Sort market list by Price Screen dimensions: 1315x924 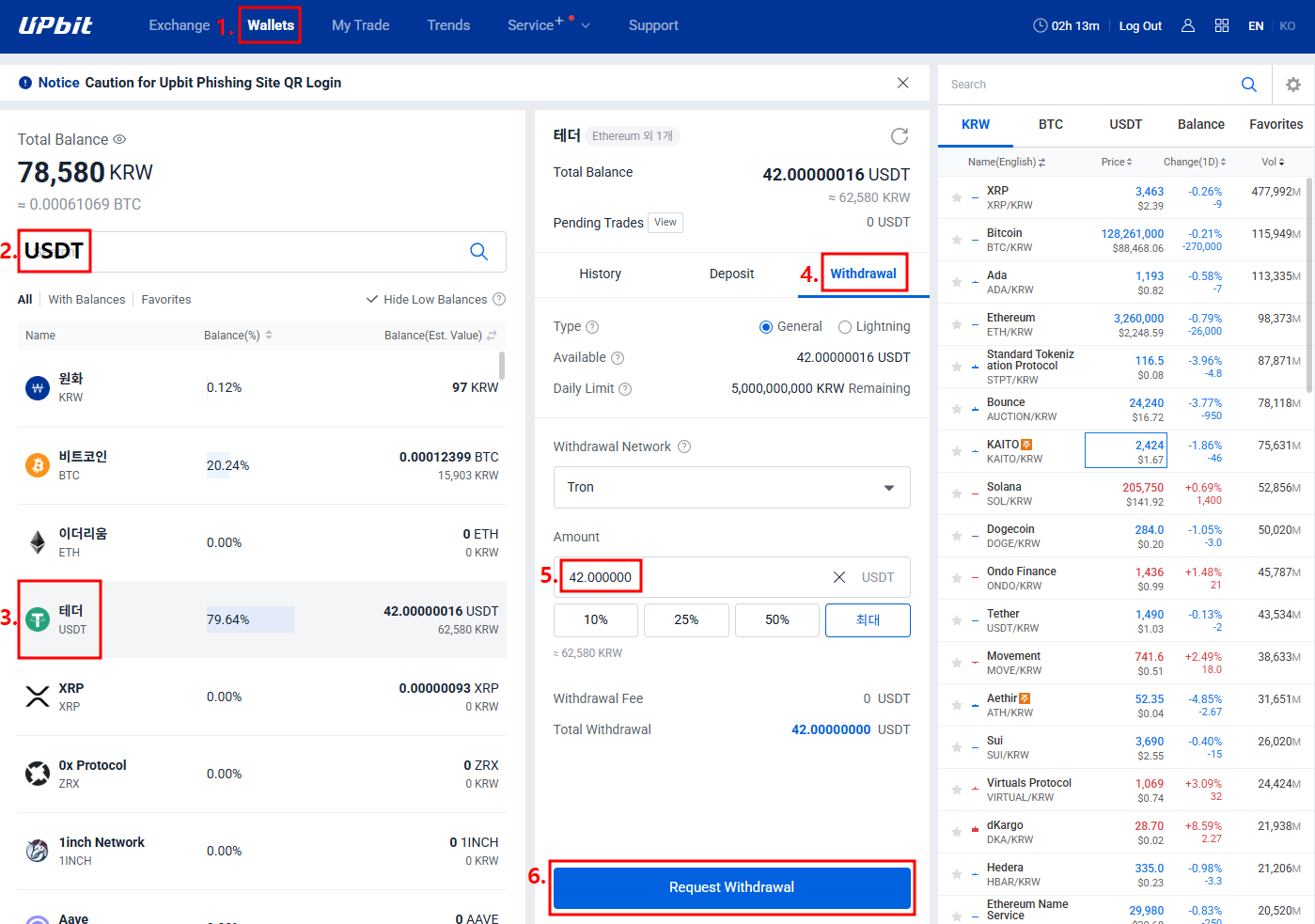[1116, 162]
